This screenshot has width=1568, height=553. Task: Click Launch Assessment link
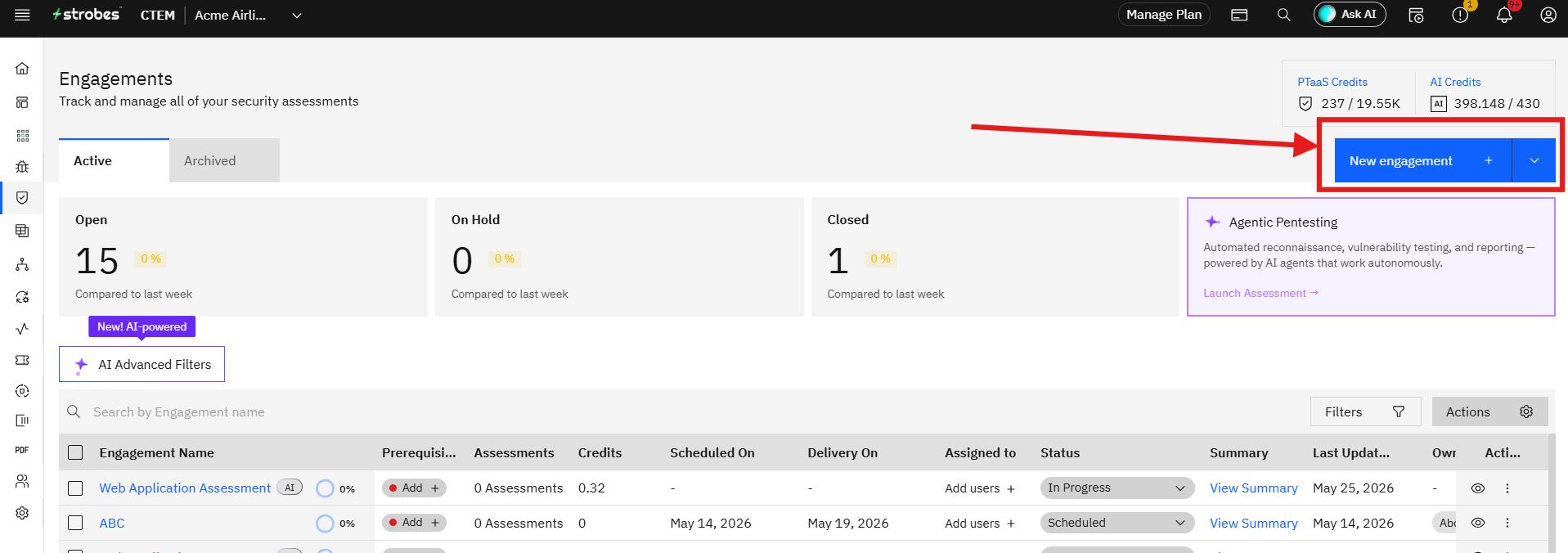[1260, 293]
